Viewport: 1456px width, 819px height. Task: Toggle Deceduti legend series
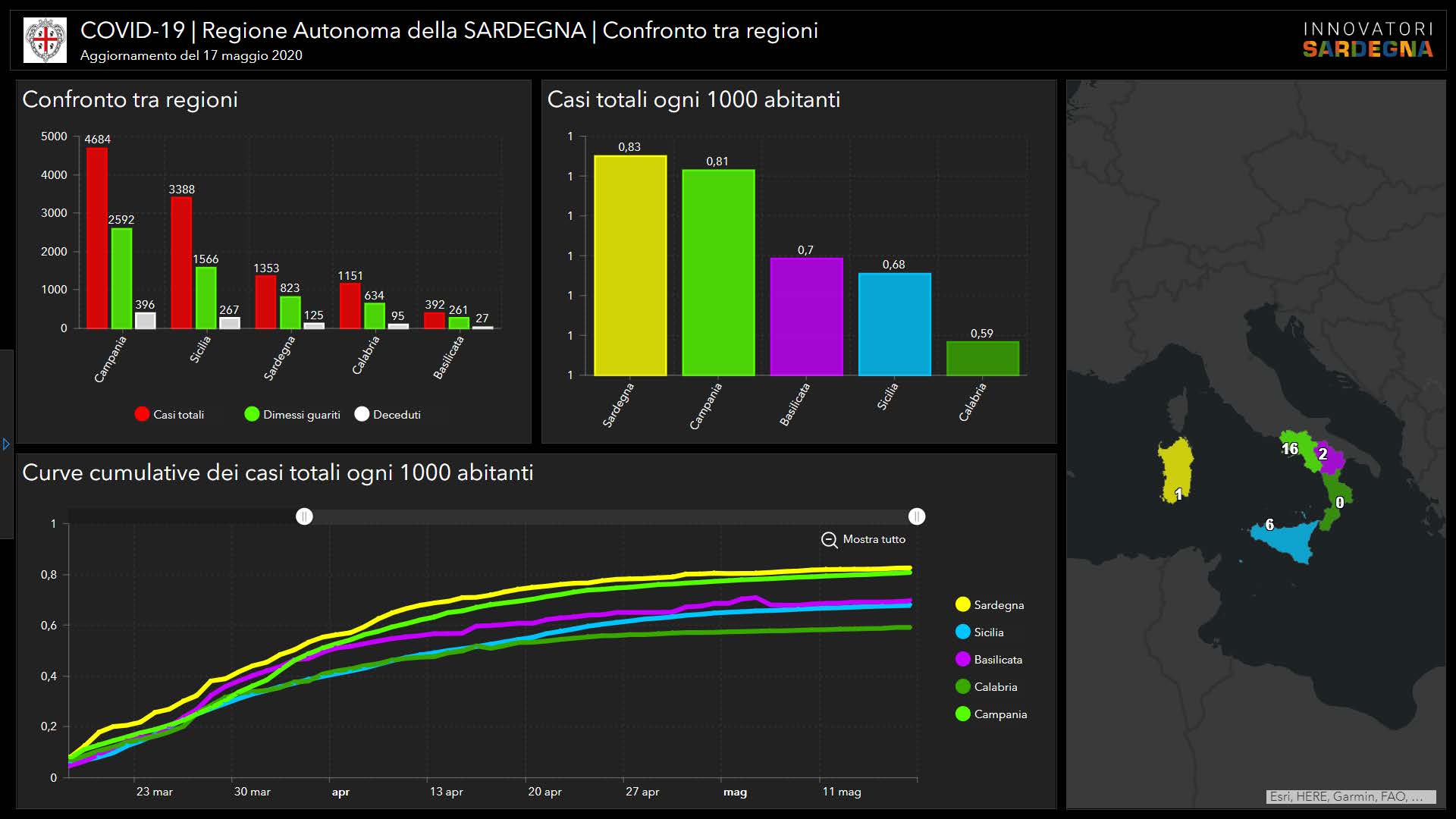click(362, 414)
